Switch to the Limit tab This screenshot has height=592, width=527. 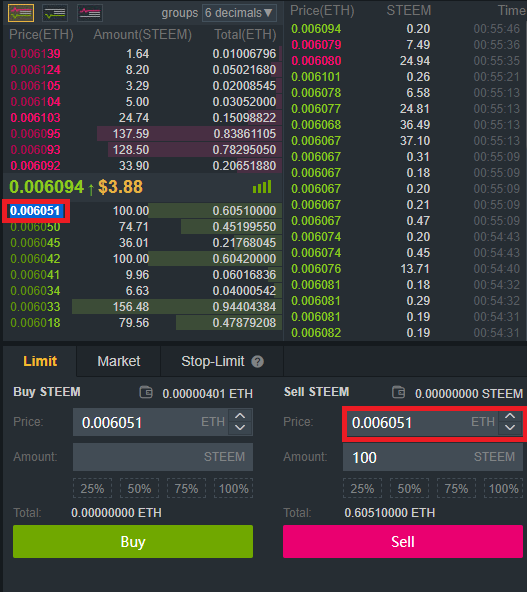point(40,361)
